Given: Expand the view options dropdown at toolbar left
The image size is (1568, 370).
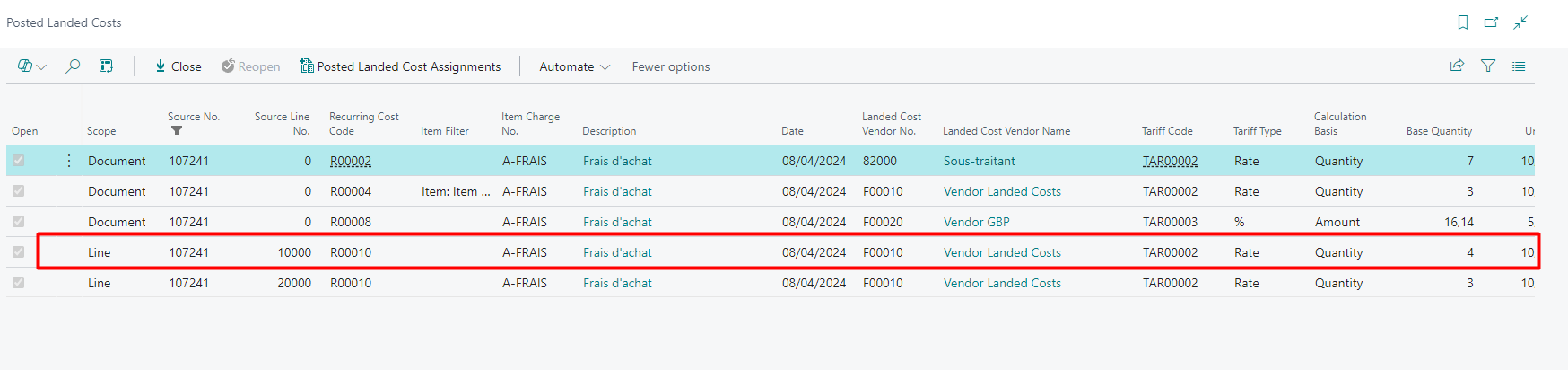Looking at the screenshot, I should click(32, 66).
